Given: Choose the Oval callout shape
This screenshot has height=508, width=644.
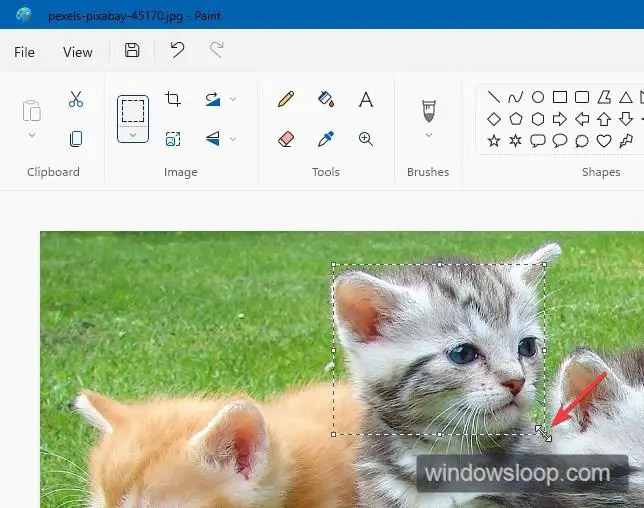Looking at the screenshot, I should (560, 141).
